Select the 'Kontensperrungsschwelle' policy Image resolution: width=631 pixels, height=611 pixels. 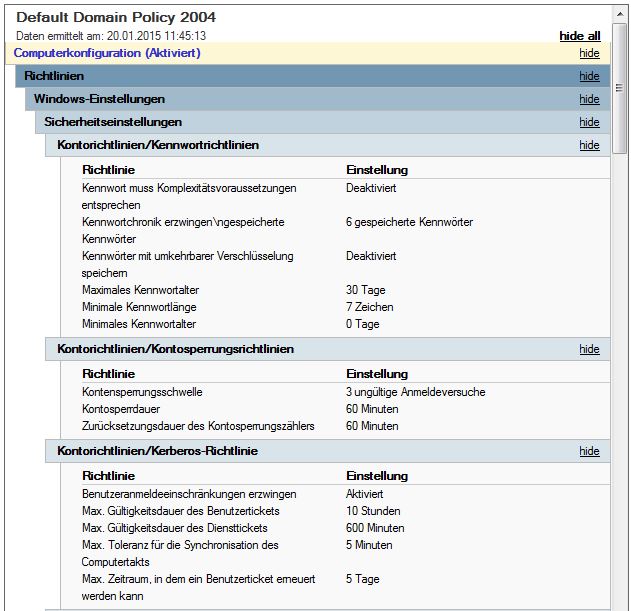142,392
